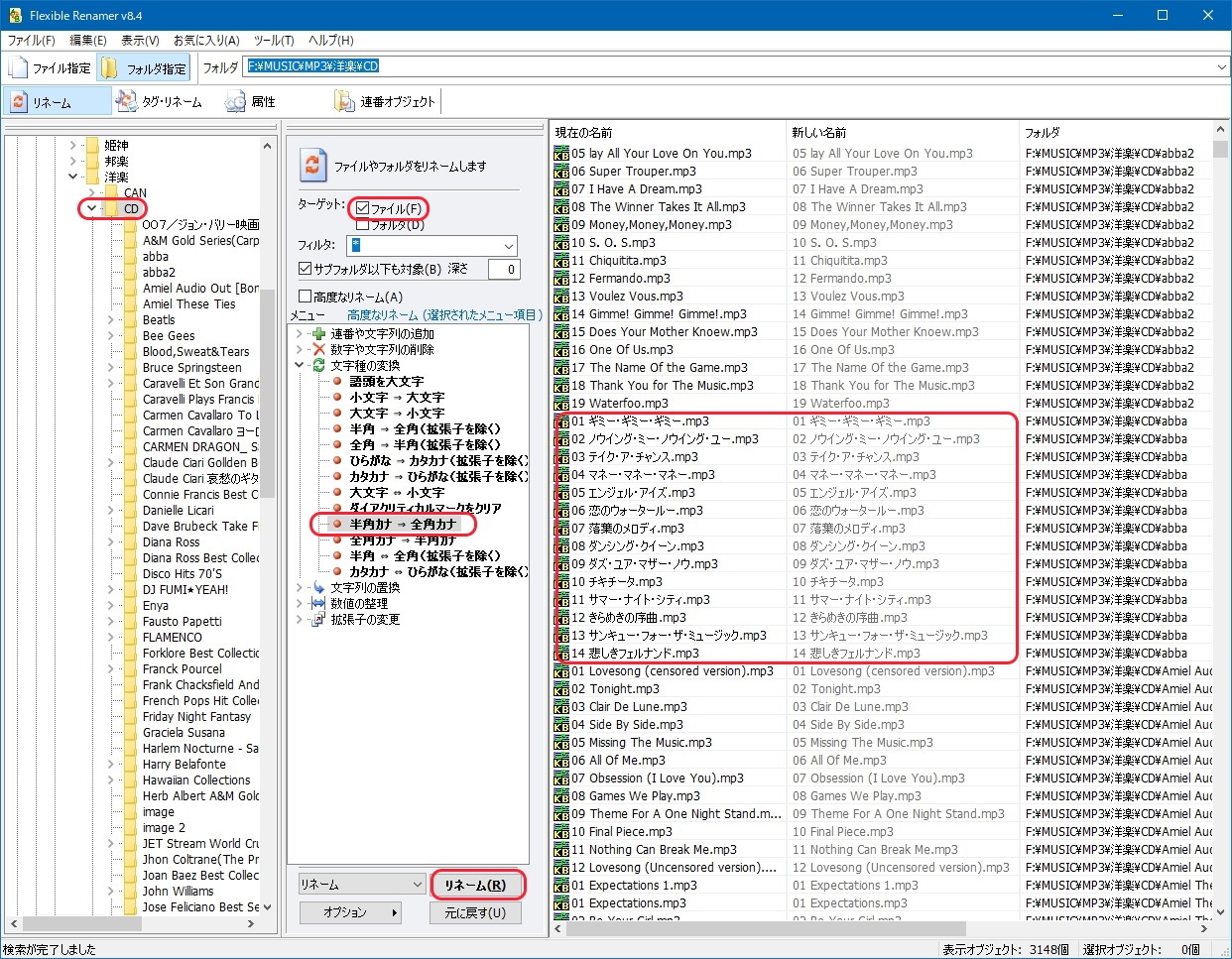
Task: Open the 連番オブジェクト tab icon
Action: pyautogui.click(x=344, y=101)
